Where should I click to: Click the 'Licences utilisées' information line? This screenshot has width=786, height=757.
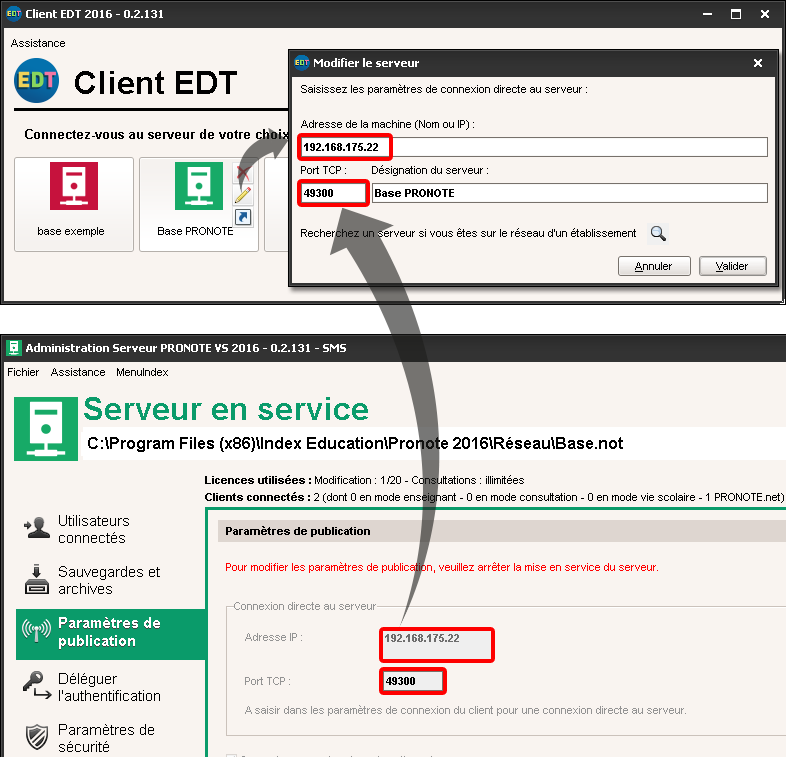[x=364, y=480]
